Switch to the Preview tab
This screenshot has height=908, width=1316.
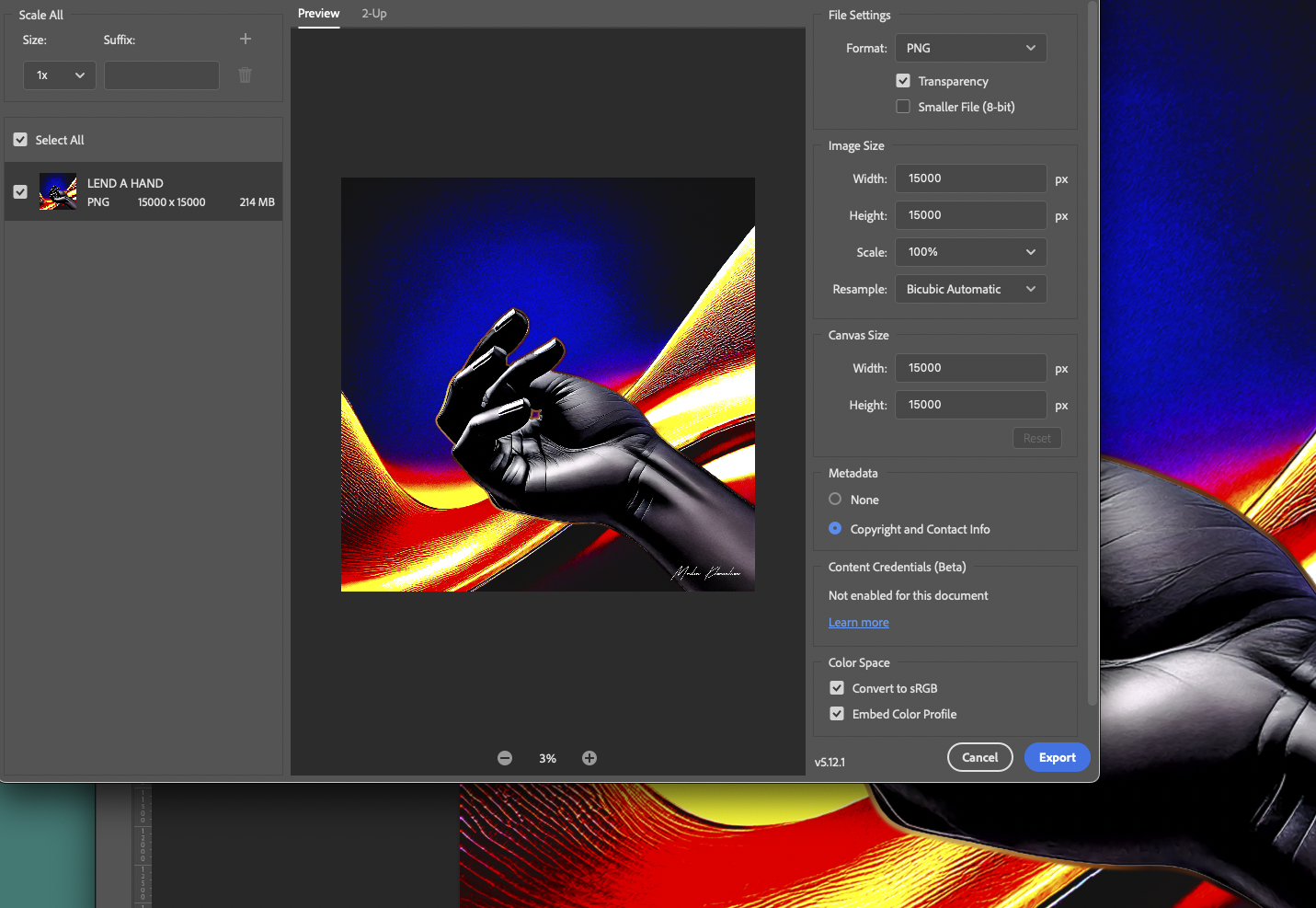[319, 14]
